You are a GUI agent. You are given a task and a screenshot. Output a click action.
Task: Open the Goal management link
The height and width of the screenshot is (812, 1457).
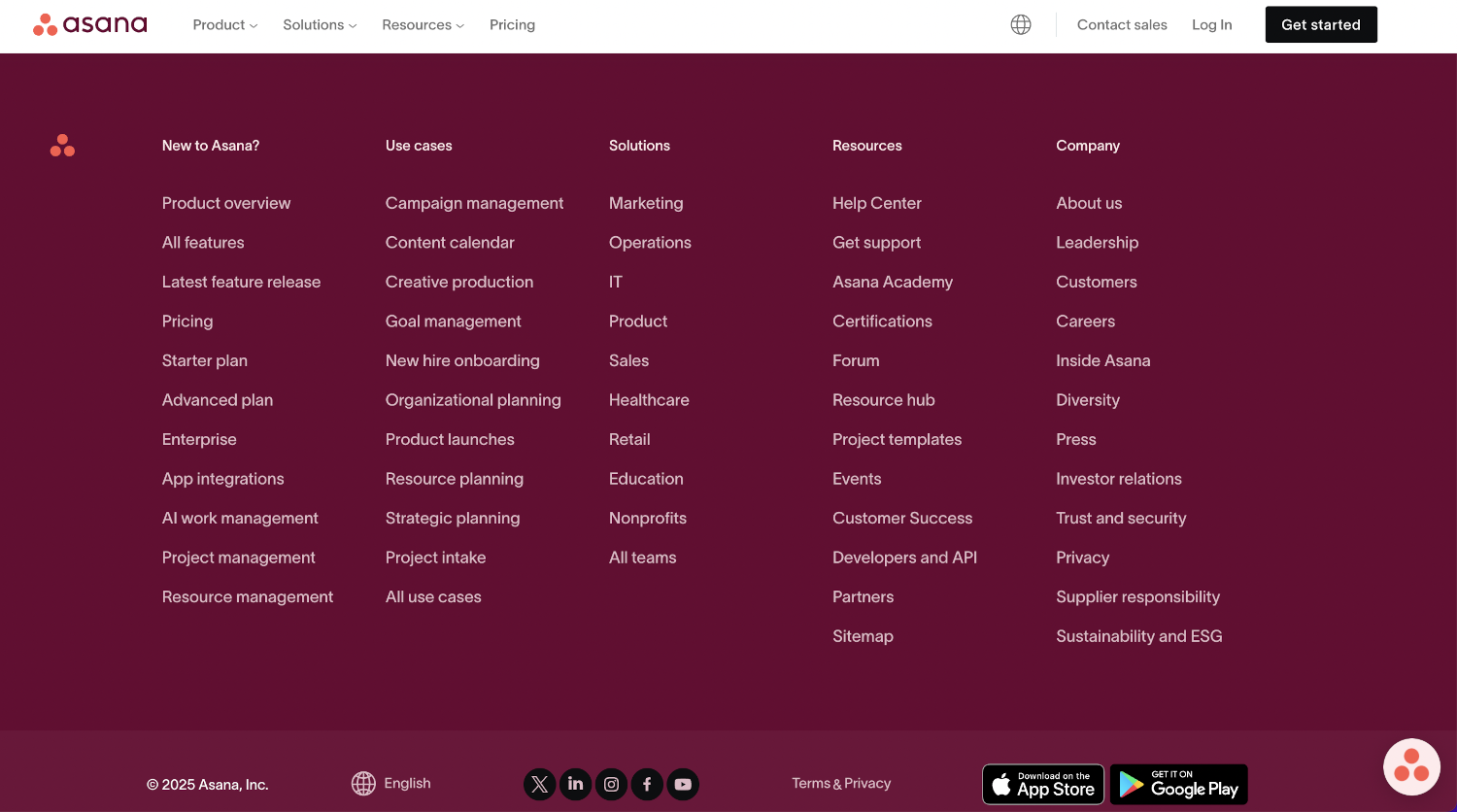point(454,321)
